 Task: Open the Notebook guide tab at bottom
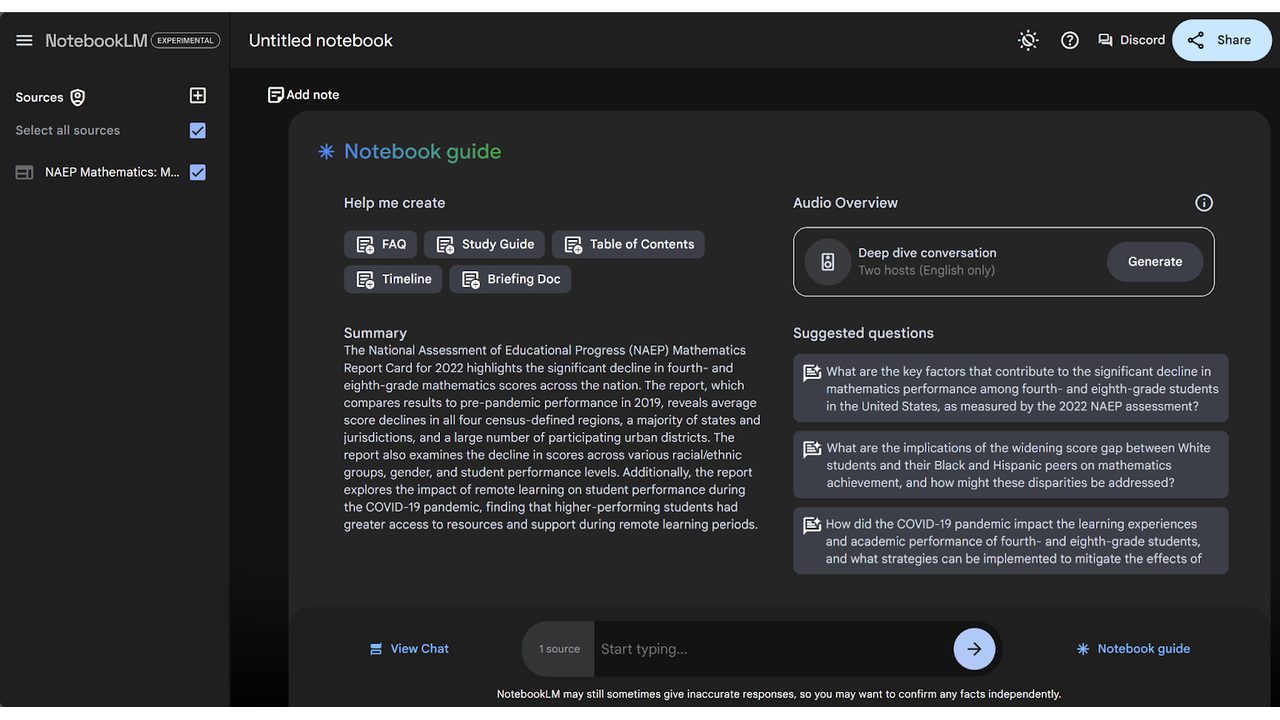coord(1133,649)
